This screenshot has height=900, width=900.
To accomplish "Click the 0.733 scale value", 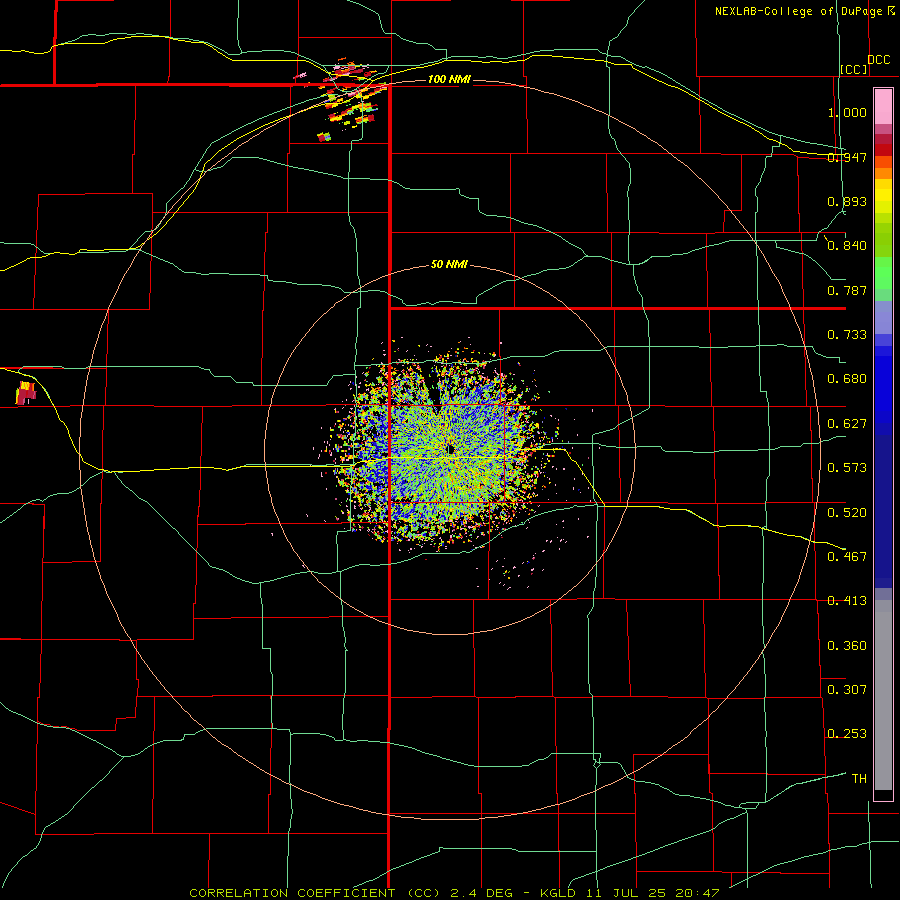I will 847,335.
